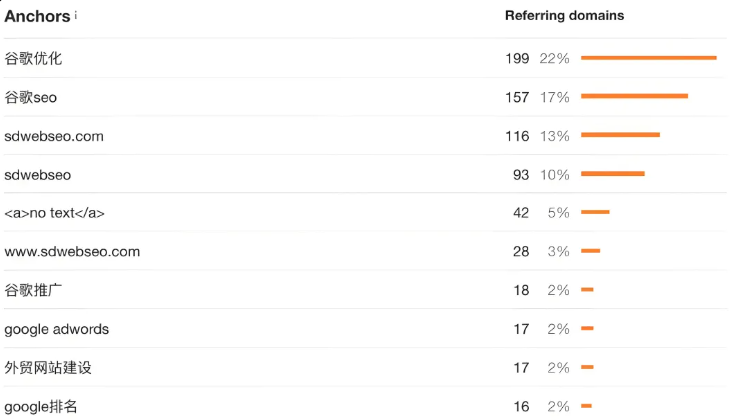The image size is (734, 420).
Task: Click the 93 referring domains count
Action: (521, 175)
